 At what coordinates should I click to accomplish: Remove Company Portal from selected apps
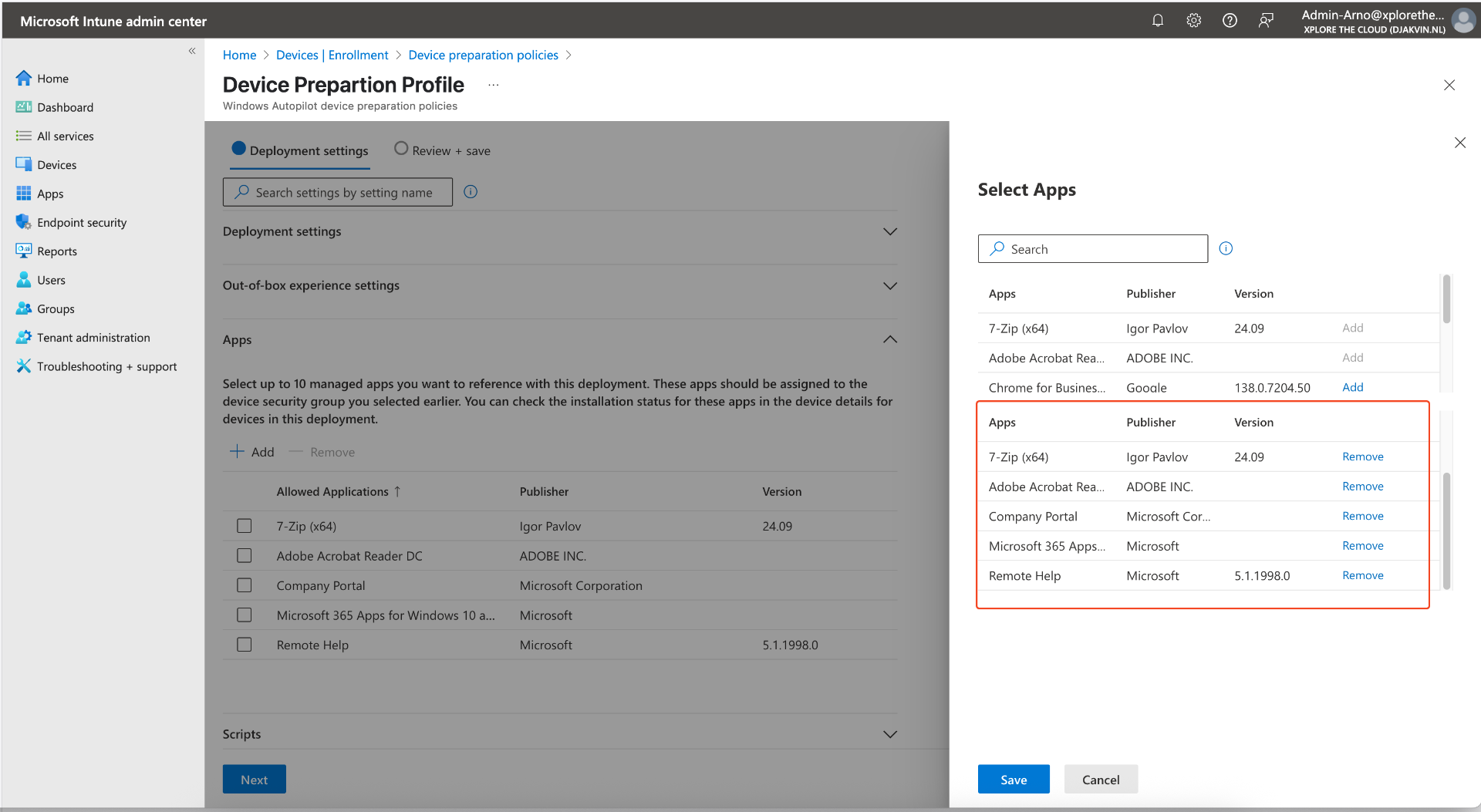click(1362, 516)
